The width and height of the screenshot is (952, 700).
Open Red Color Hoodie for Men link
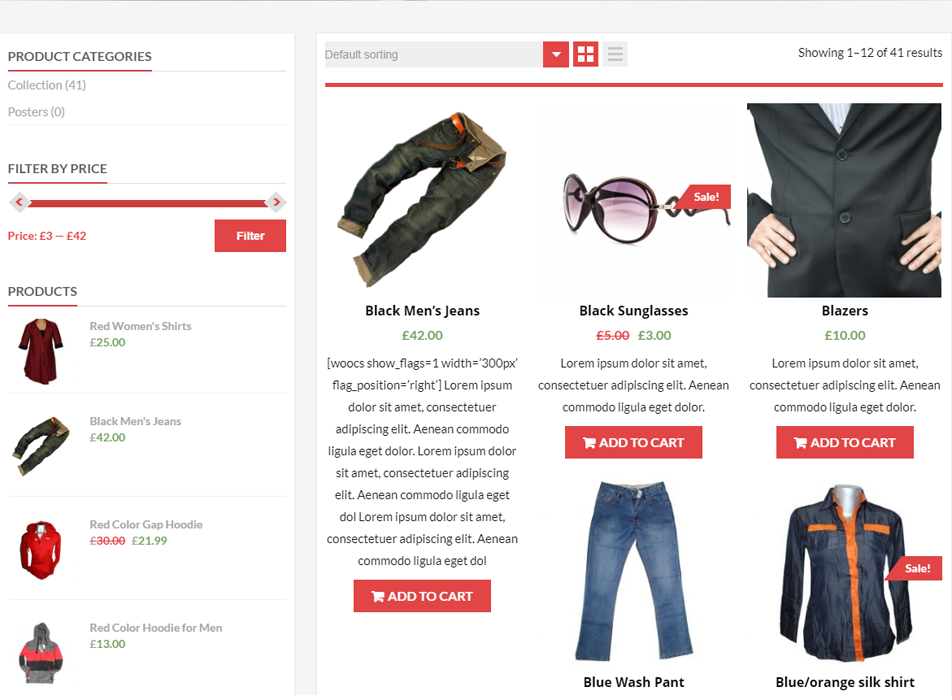click(156, 628)
